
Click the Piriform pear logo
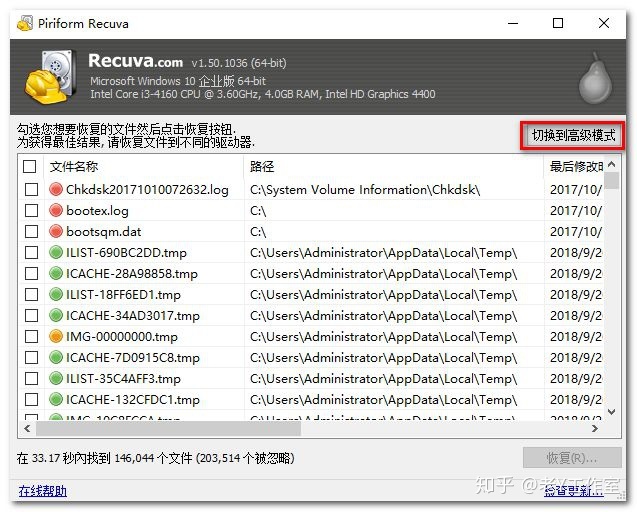point(595,77)
